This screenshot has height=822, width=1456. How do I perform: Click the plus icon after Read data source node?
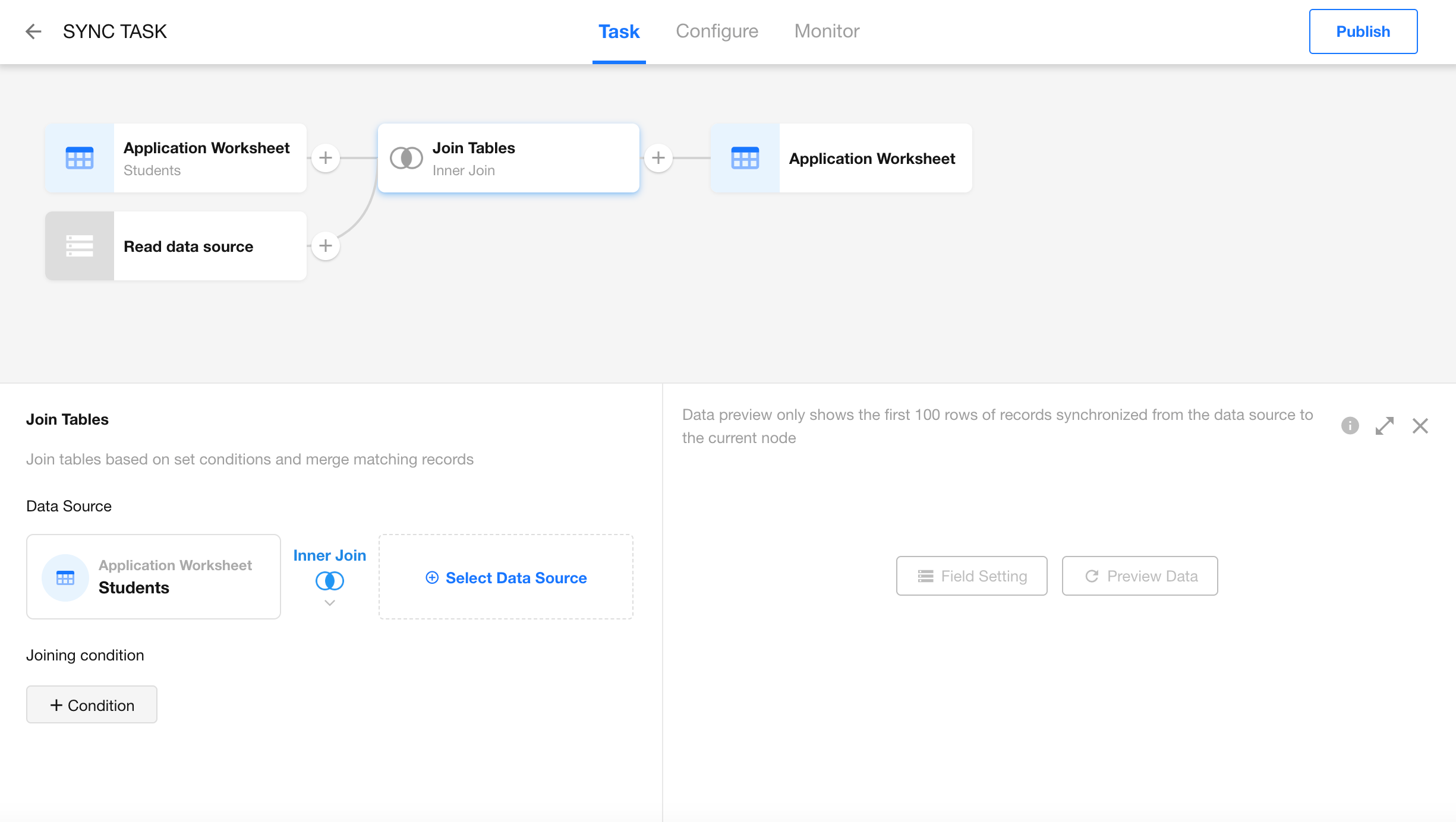tap(326, 246)
